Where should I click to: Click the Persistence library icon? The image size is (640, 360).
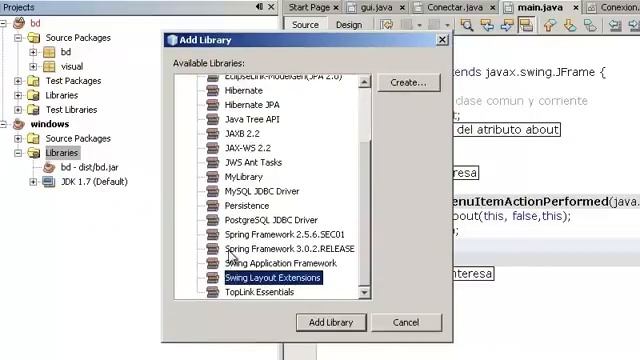(x=213, y=206)
